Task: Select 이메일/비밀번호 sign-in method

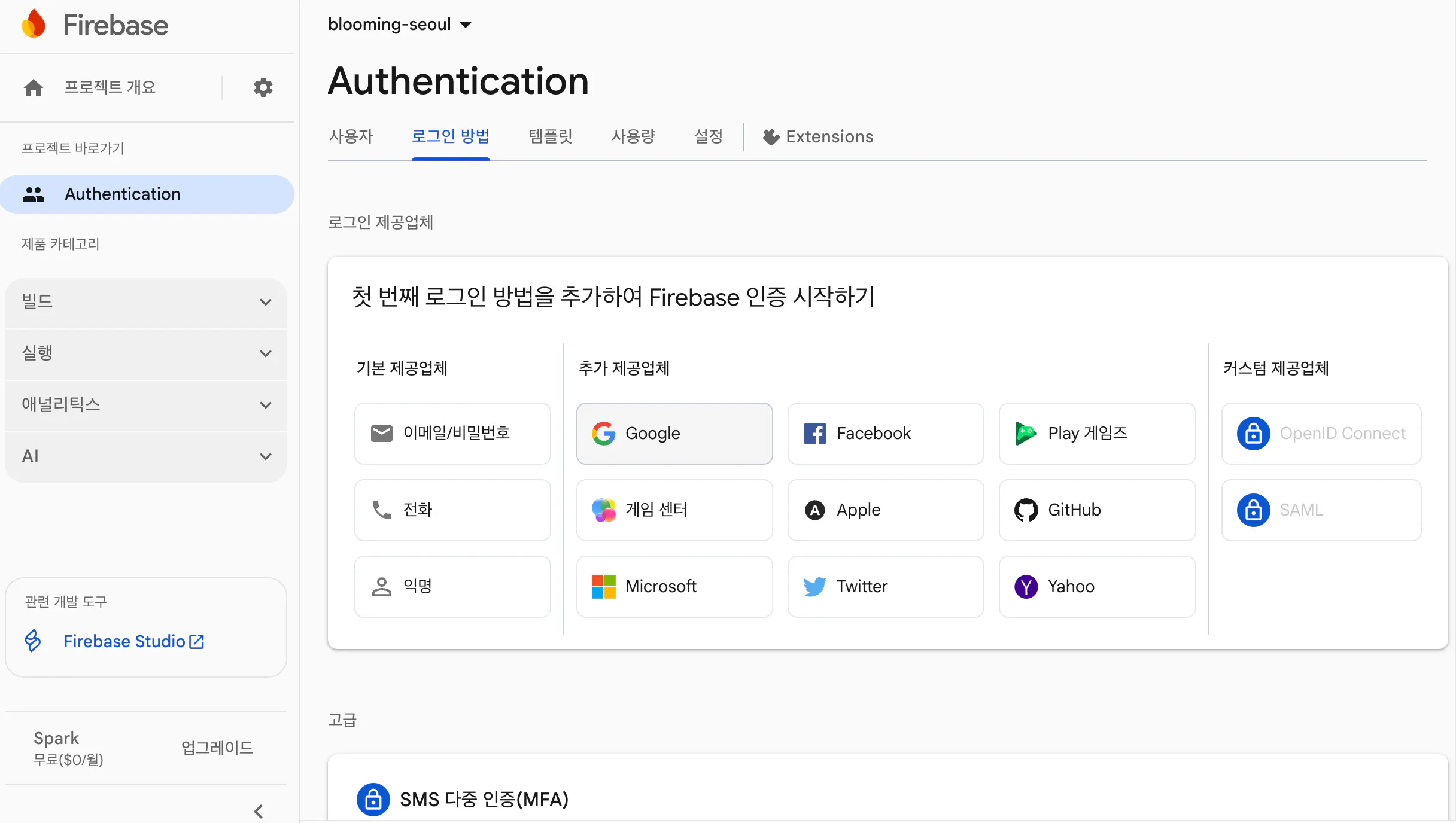Action: tap(452, 433)
